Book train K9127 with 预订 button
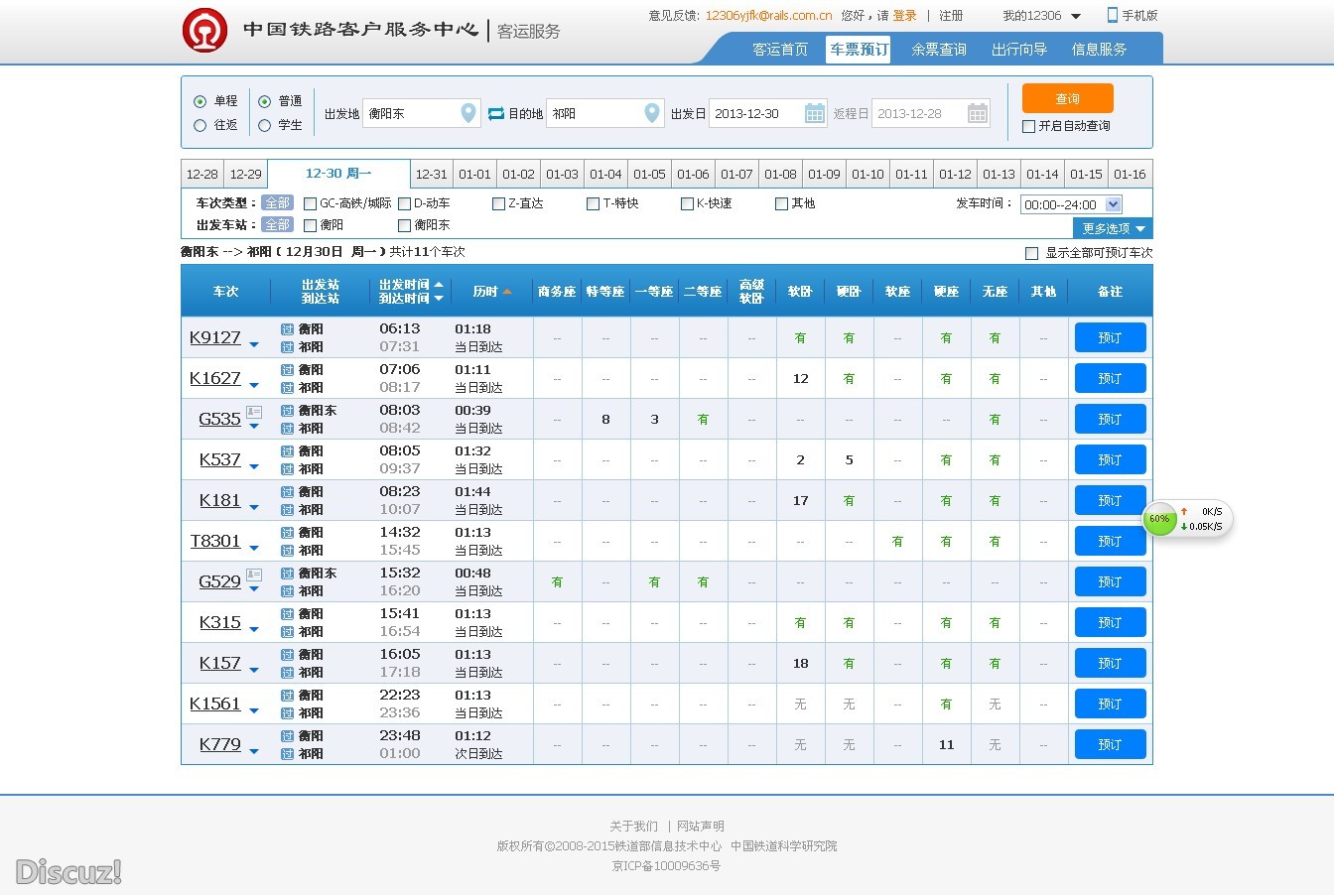The image size is (1334, 896). [x=1110, y=337]
